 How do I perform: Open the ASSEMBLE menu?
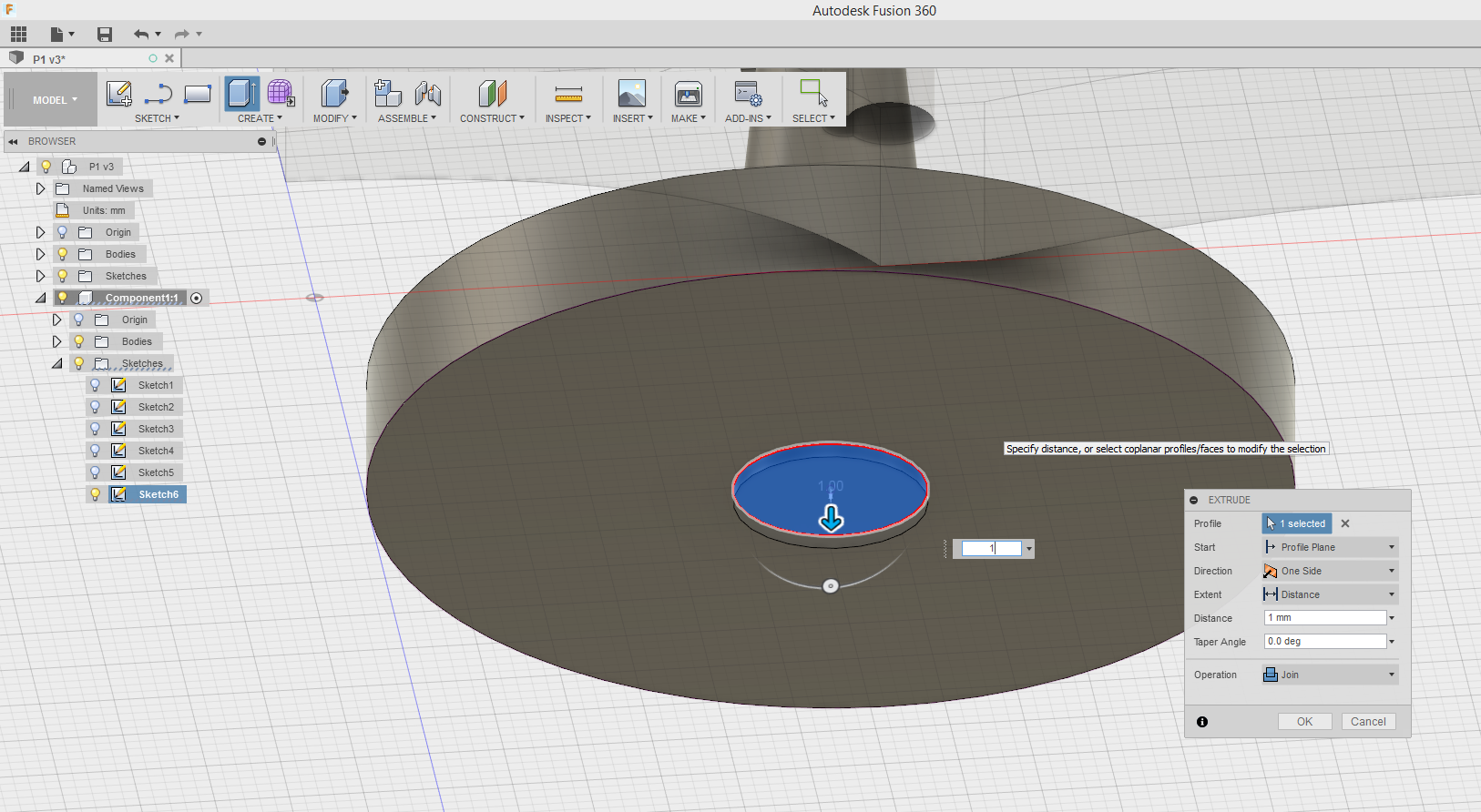(x=407, y=118)
